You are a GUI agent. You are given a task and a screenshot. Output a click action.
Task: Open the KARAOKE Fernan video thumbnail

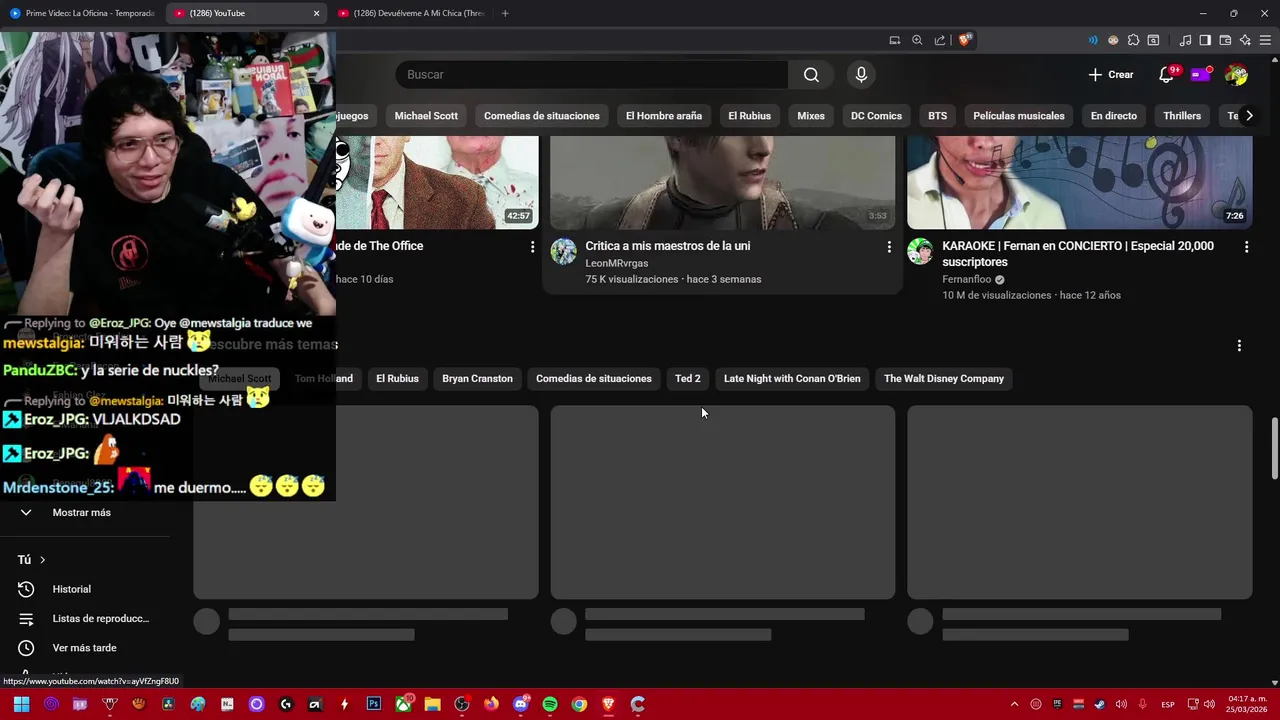tap(1079, 182)
